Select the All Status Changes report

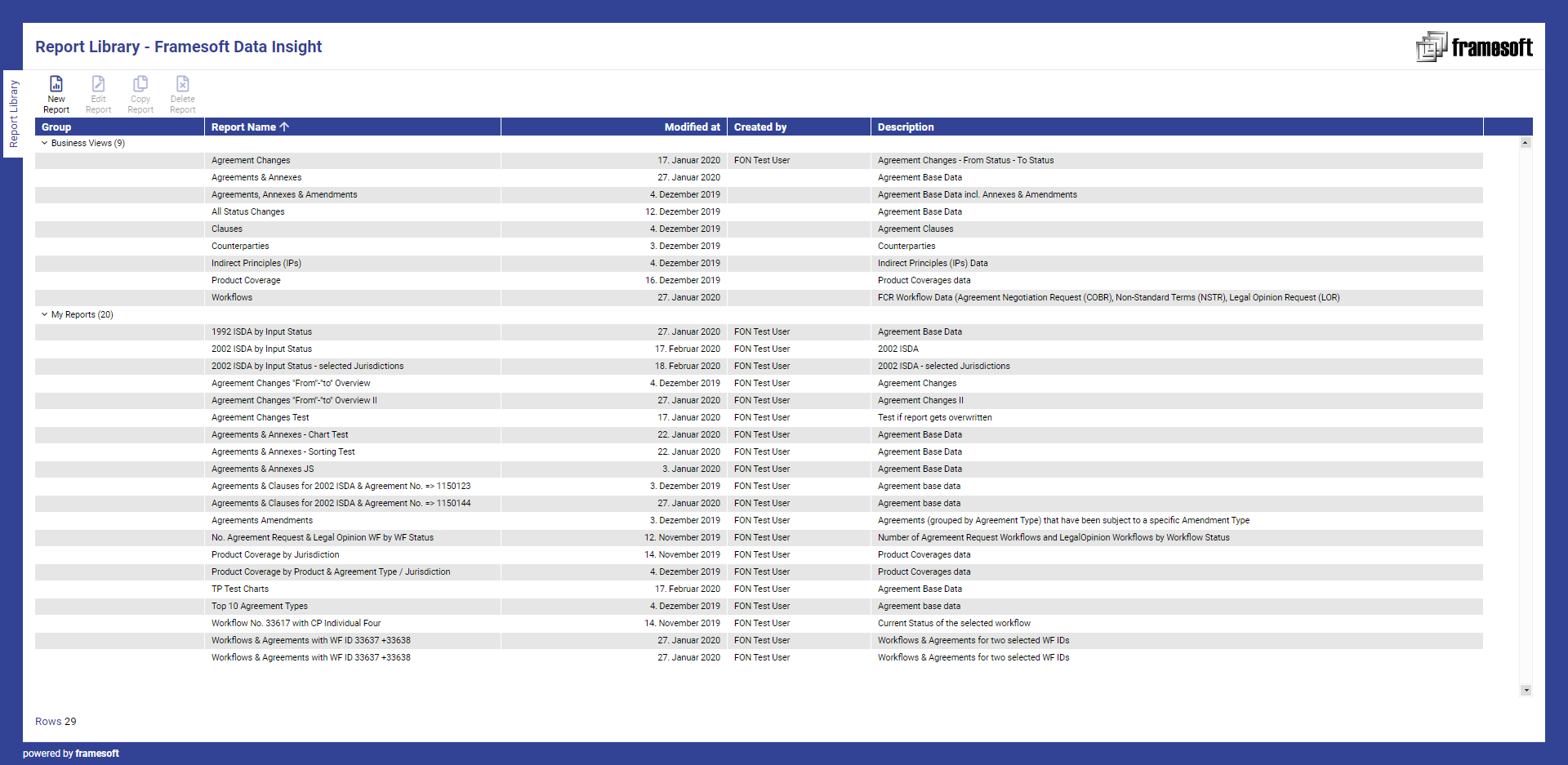pos(248,211)
